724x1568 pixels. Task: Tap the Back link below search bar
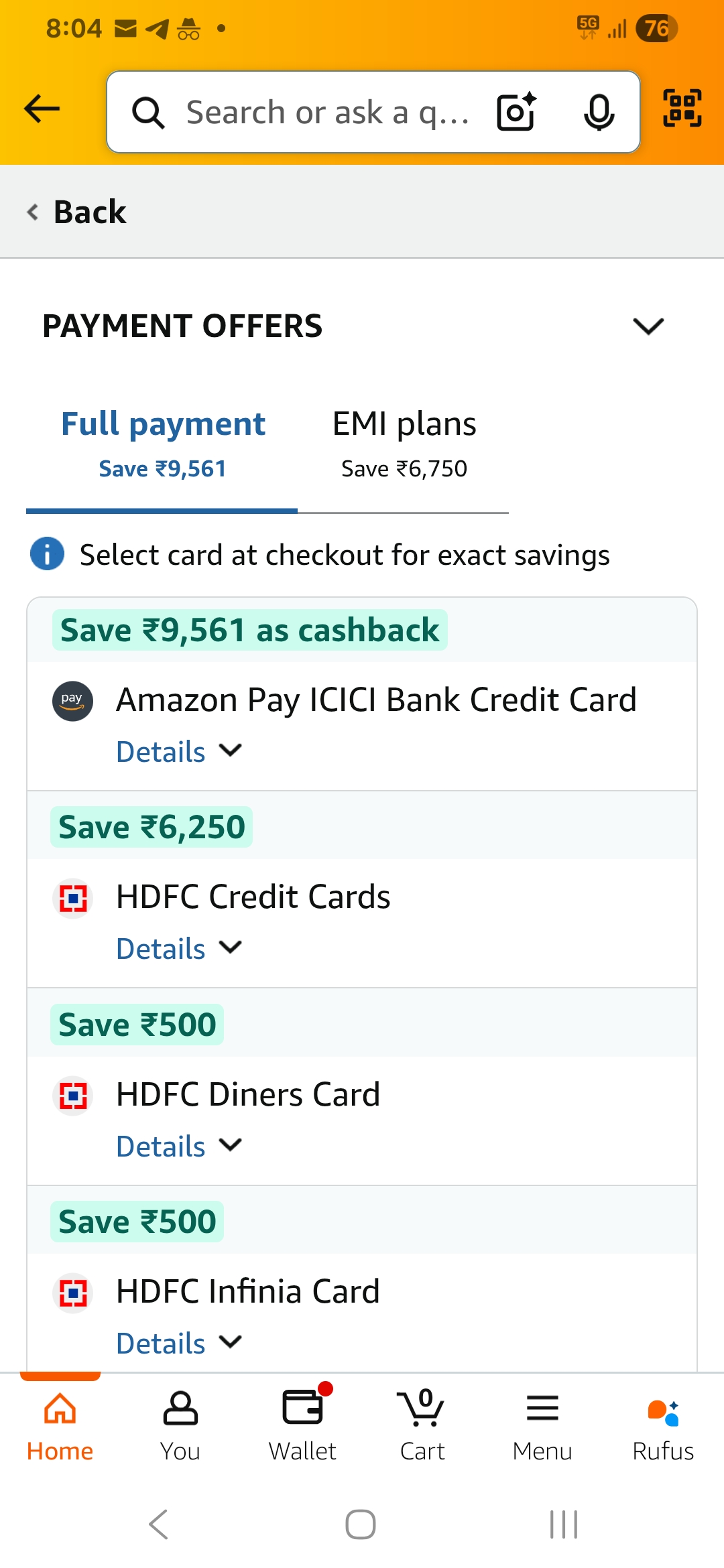point(78,212)
